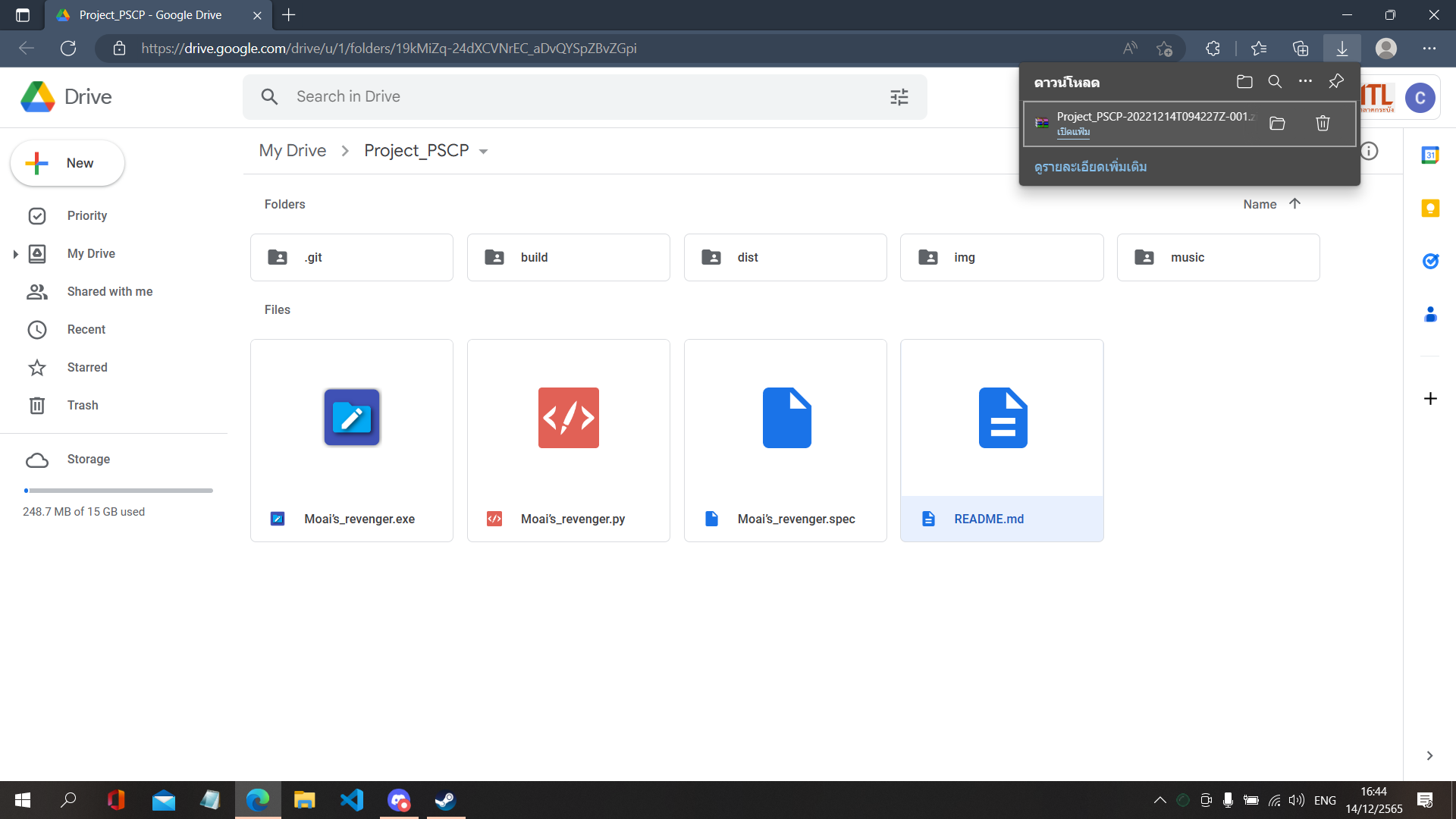Image resolution: width=1456 pixels, height=819 pixels.
Task: Pin the downloads panel
Action: coord(1336,81)
